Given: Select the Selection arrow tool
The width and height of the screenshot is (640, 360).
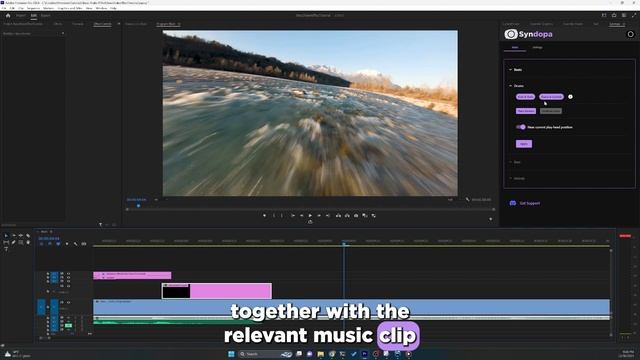Looking at the screenshot, I should [6, 236].
